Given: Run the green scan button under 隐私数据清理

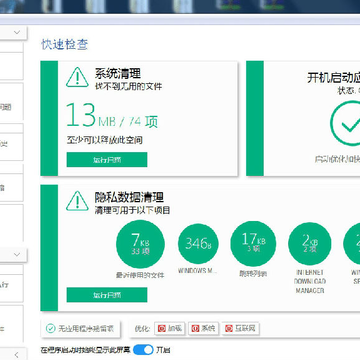Looking at the screenshot, I should [107, 295].
